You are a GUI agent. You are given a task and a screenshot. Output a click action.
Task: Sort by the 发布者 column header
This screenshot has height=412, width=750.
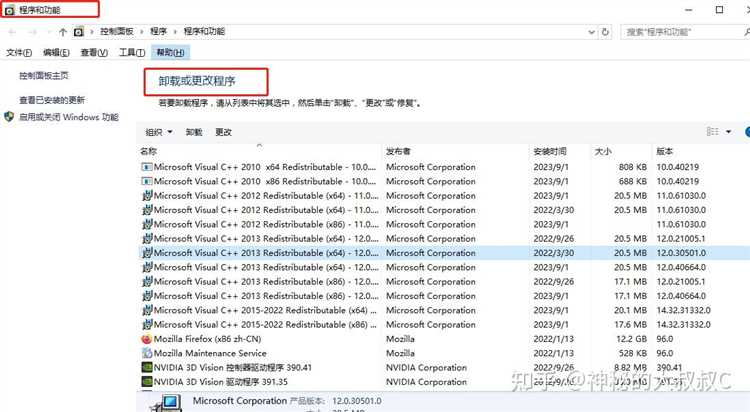coord(455,151)
